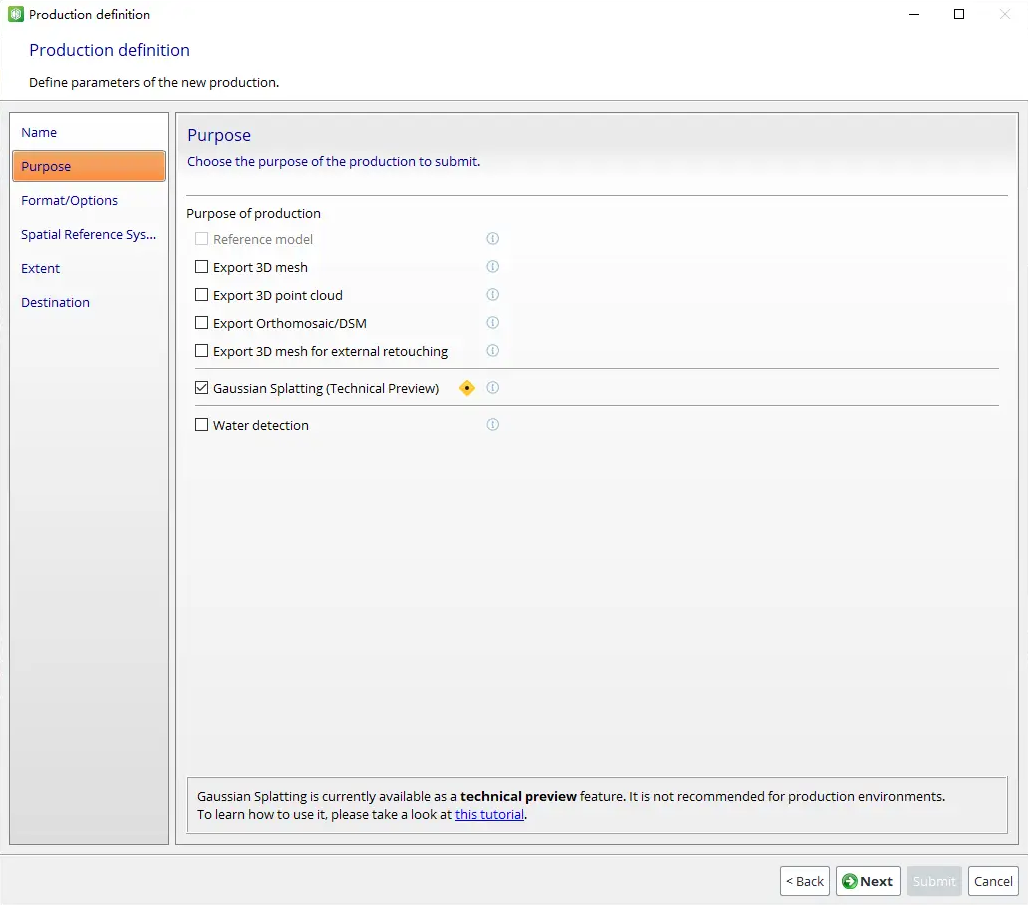Click info icon beside Export 3D point cloud
The width and height of the screenshot is (1028, 905).
click(x=492, y=295)
